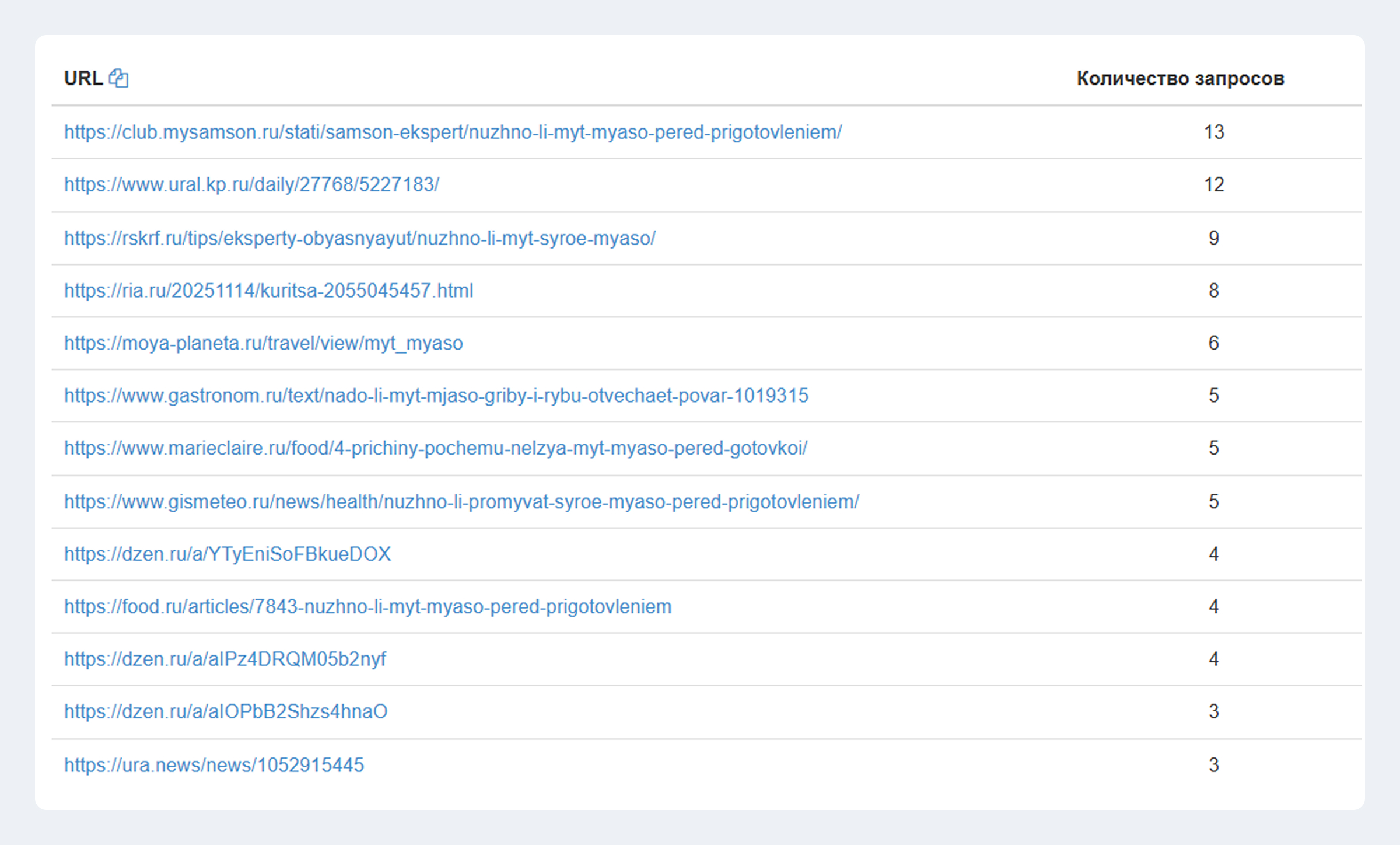Click the Количество запросов column header
The height and width of the screenshot is (845, 1400).
[x=1180, y=78]
